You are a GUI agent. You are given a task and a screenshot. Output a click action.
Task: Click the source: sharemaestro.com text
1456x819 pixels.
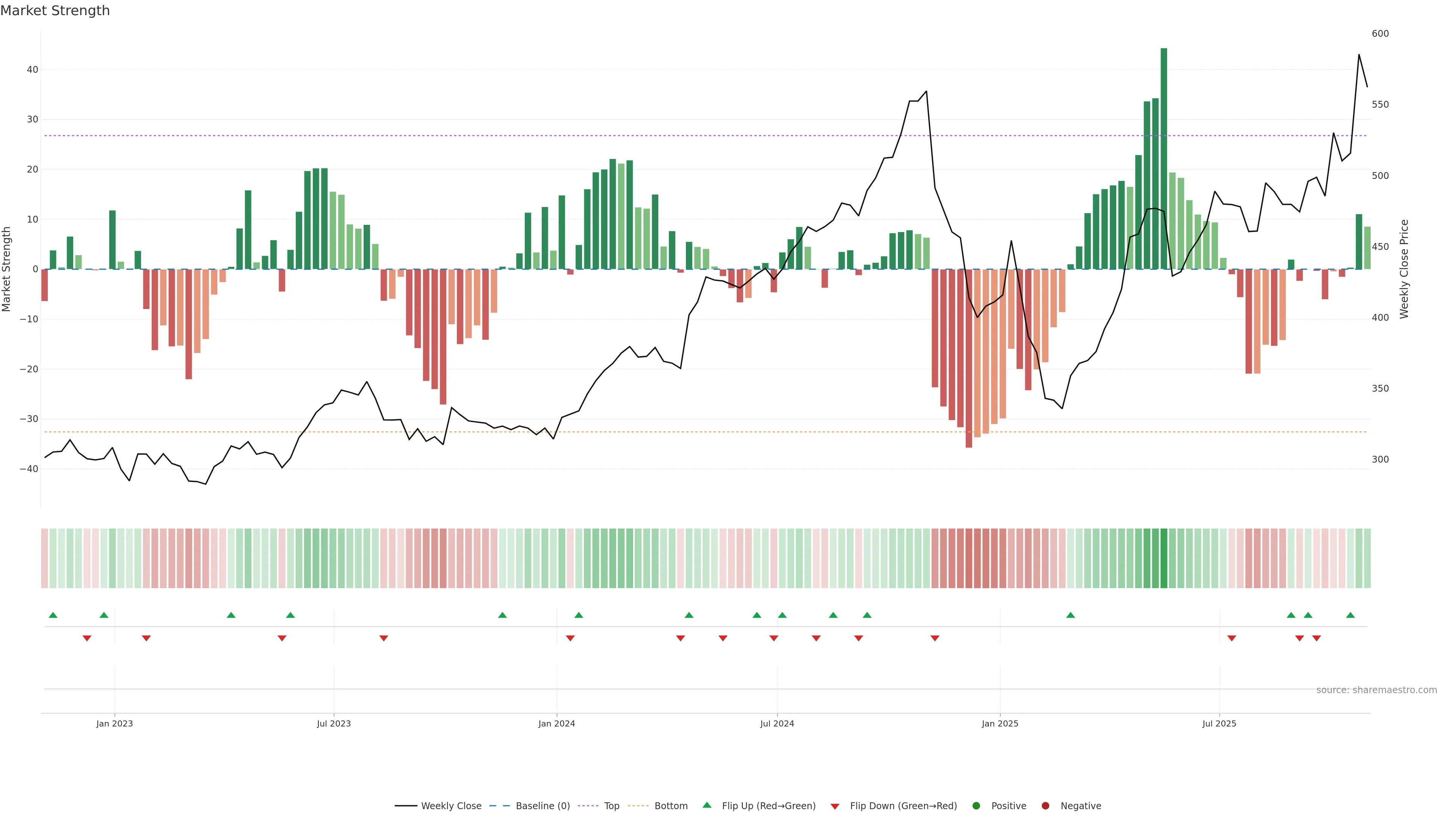pyautogui.click(x=1376, y=690)
